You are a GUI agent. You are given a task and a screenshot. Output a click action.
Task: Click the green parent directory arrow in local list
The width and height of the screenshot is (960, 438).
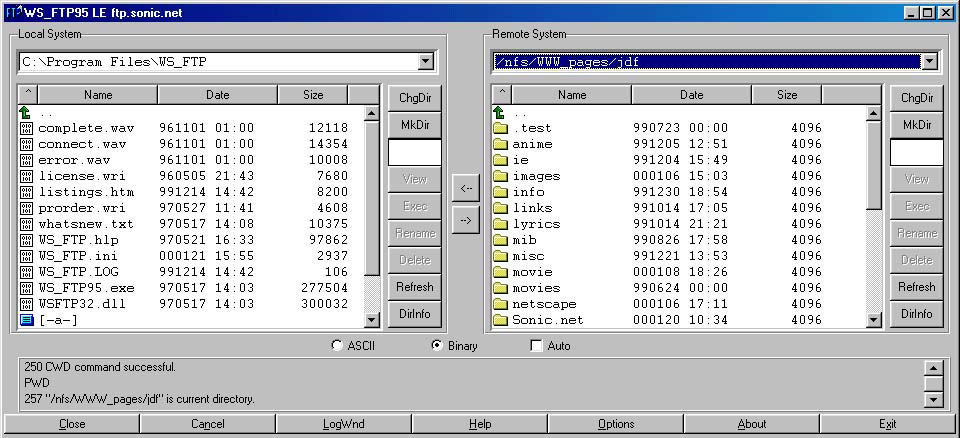pyautogui.click(x=26, y=113)
